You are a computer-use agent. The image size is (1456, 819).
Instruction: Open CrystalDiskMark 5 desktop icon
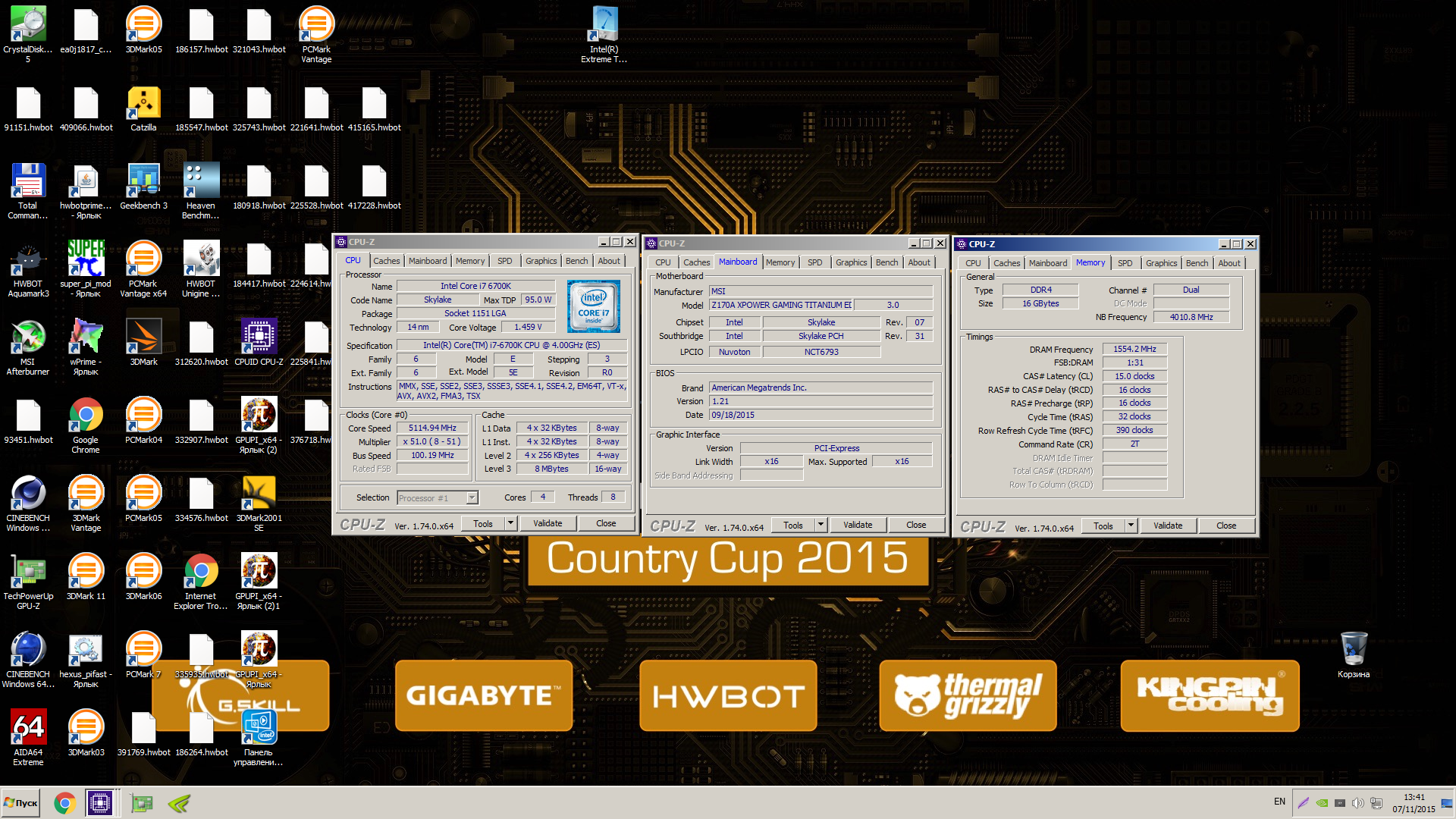coord(28,34)
